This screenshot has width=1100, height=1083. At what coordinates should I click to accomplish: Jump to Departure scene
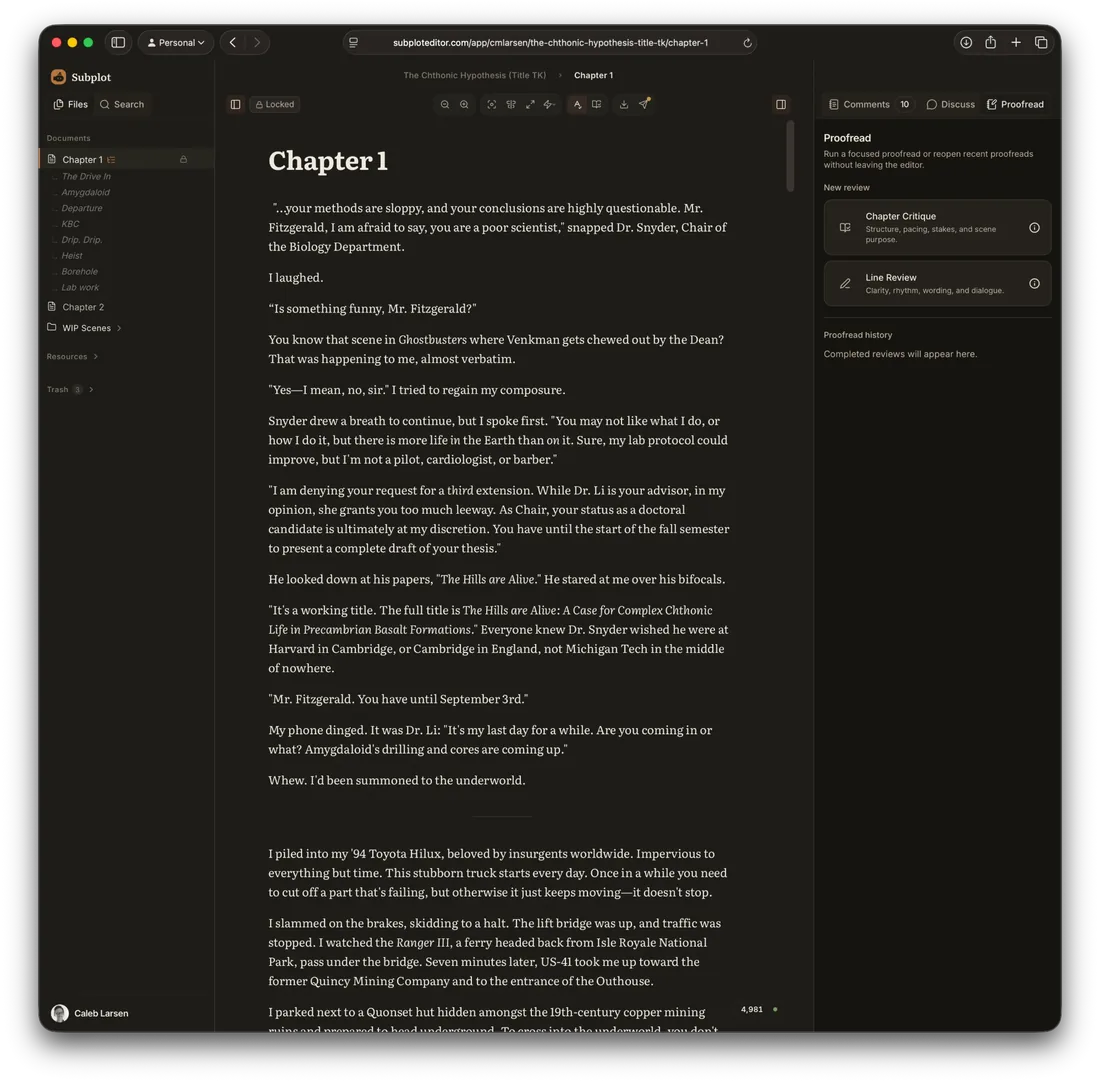(x=81, y=208)
